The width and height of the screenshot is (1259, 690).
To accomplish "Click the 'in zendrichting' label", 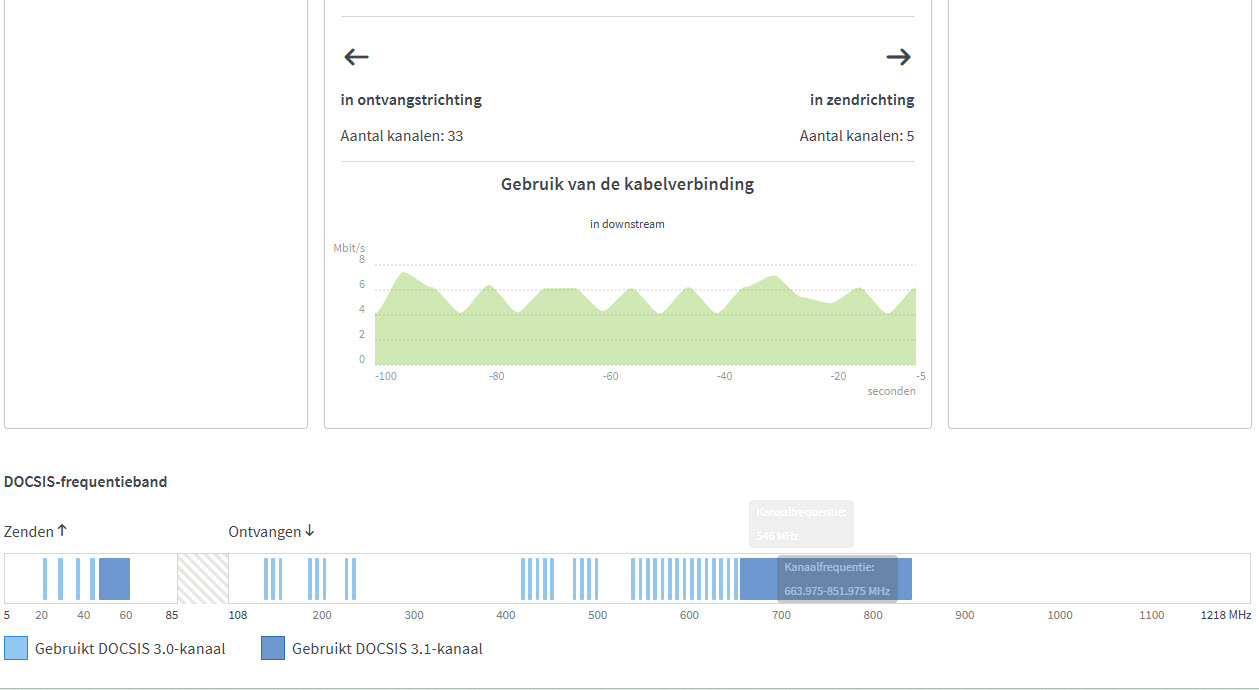I will [861, 100].
